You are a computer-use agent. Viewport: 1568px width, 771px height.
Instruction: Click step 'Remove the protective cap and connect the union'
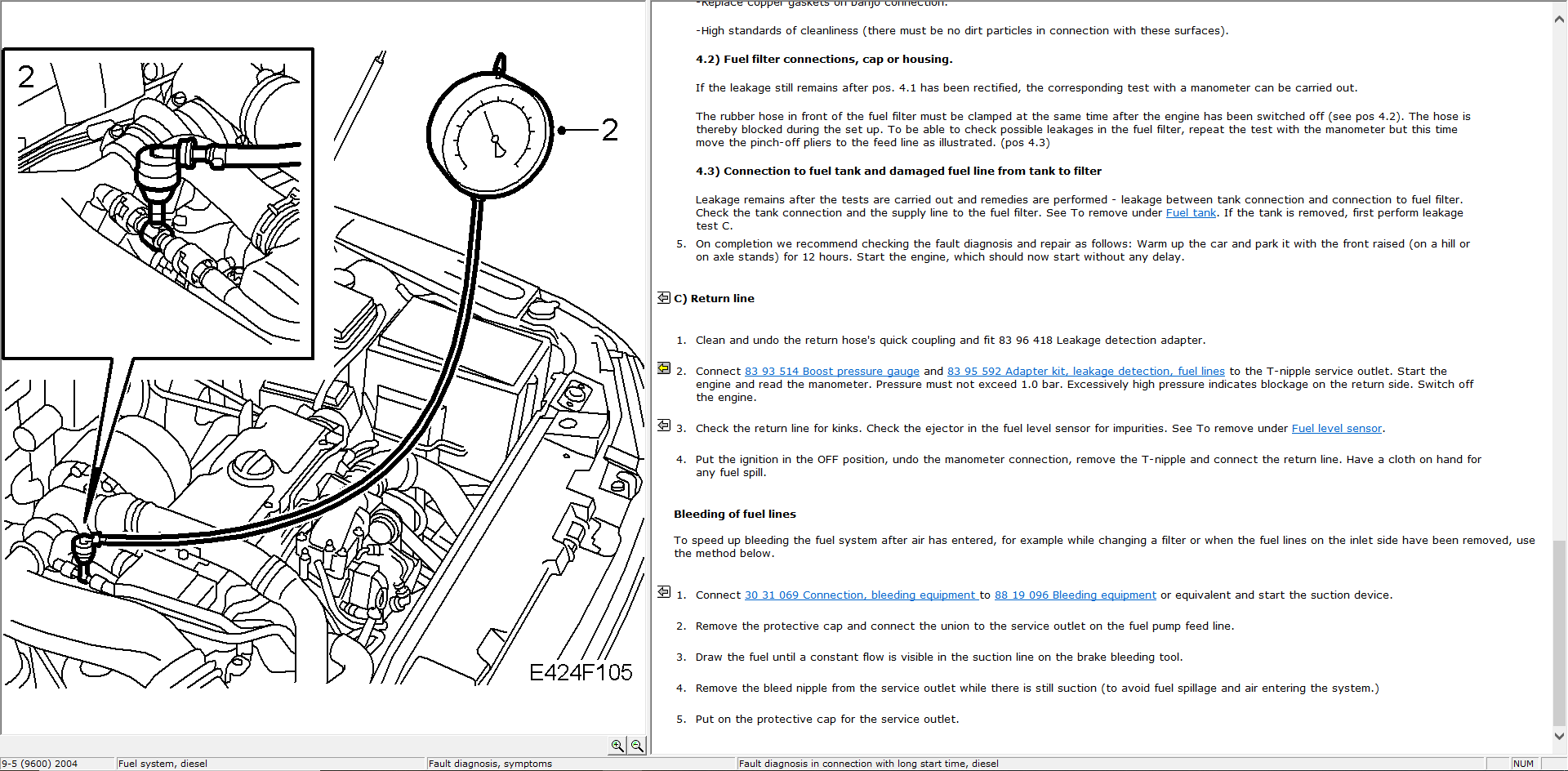tap(964, 626)
